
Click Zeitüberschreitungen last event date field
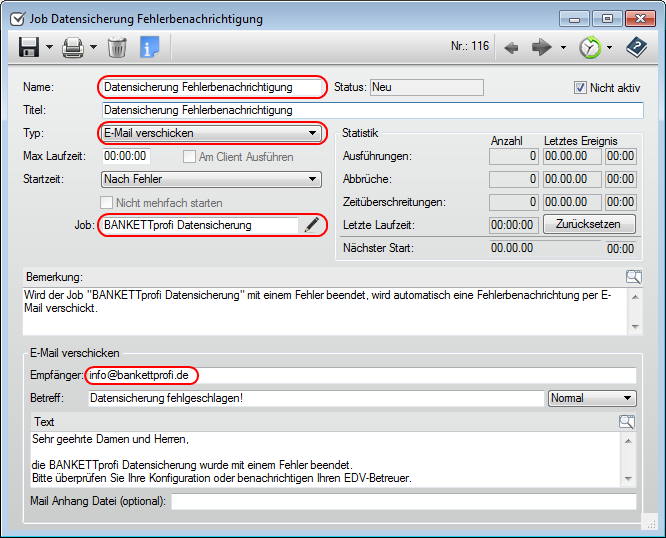click(573, 202)
